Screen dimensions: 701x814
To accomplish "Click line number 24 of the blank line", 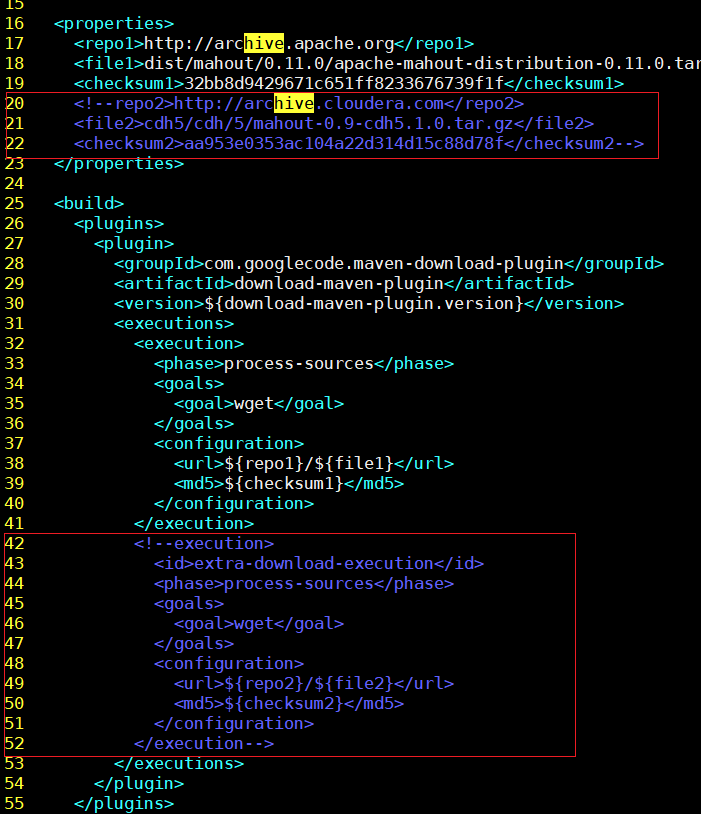I will tap(14, 184).
